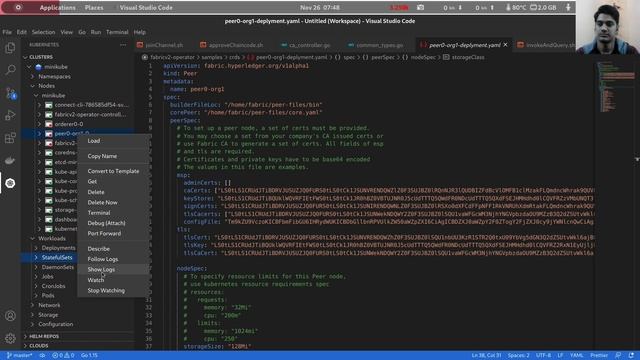
Task: Expand the Configuration tree item
Action: 33,324
